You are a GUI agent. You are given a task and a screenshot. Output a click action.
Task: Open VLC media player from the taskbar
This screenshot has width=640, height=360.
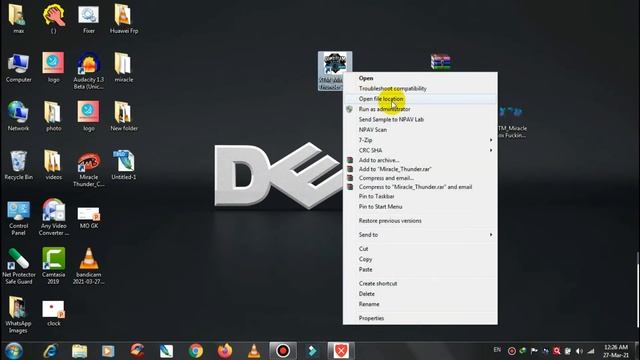point(253,351)
